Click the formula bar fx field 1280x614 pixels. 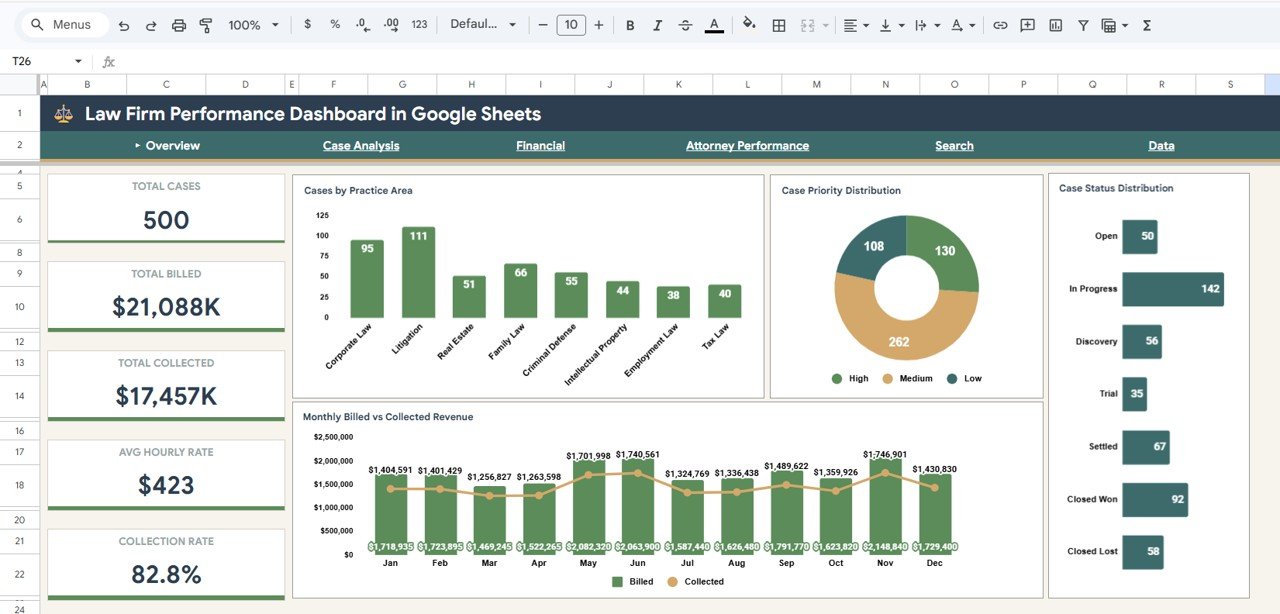tap(108, 60)
